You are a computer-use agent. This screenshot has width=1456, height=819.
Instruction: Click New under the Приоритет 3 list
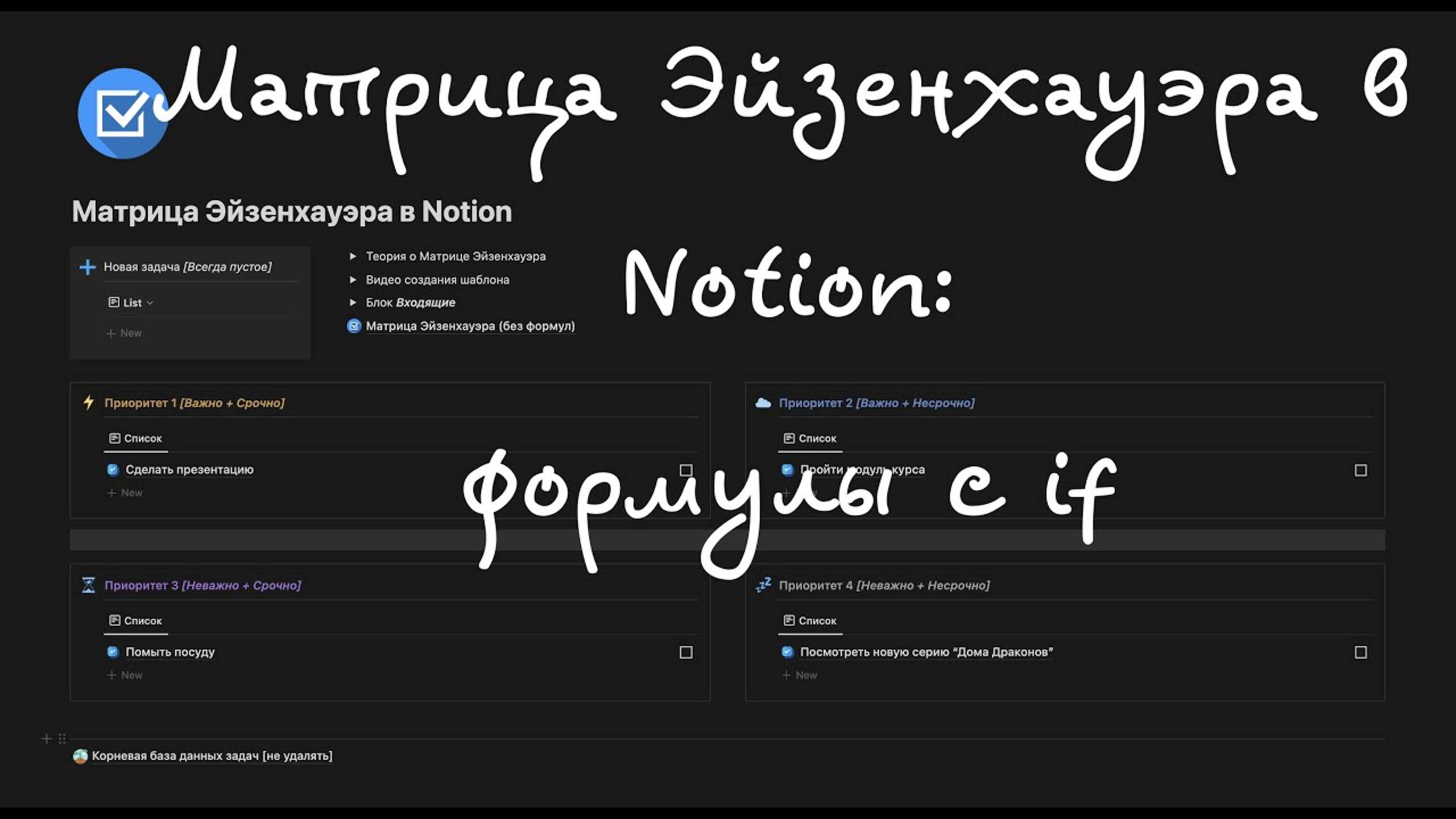click(126, 675)
